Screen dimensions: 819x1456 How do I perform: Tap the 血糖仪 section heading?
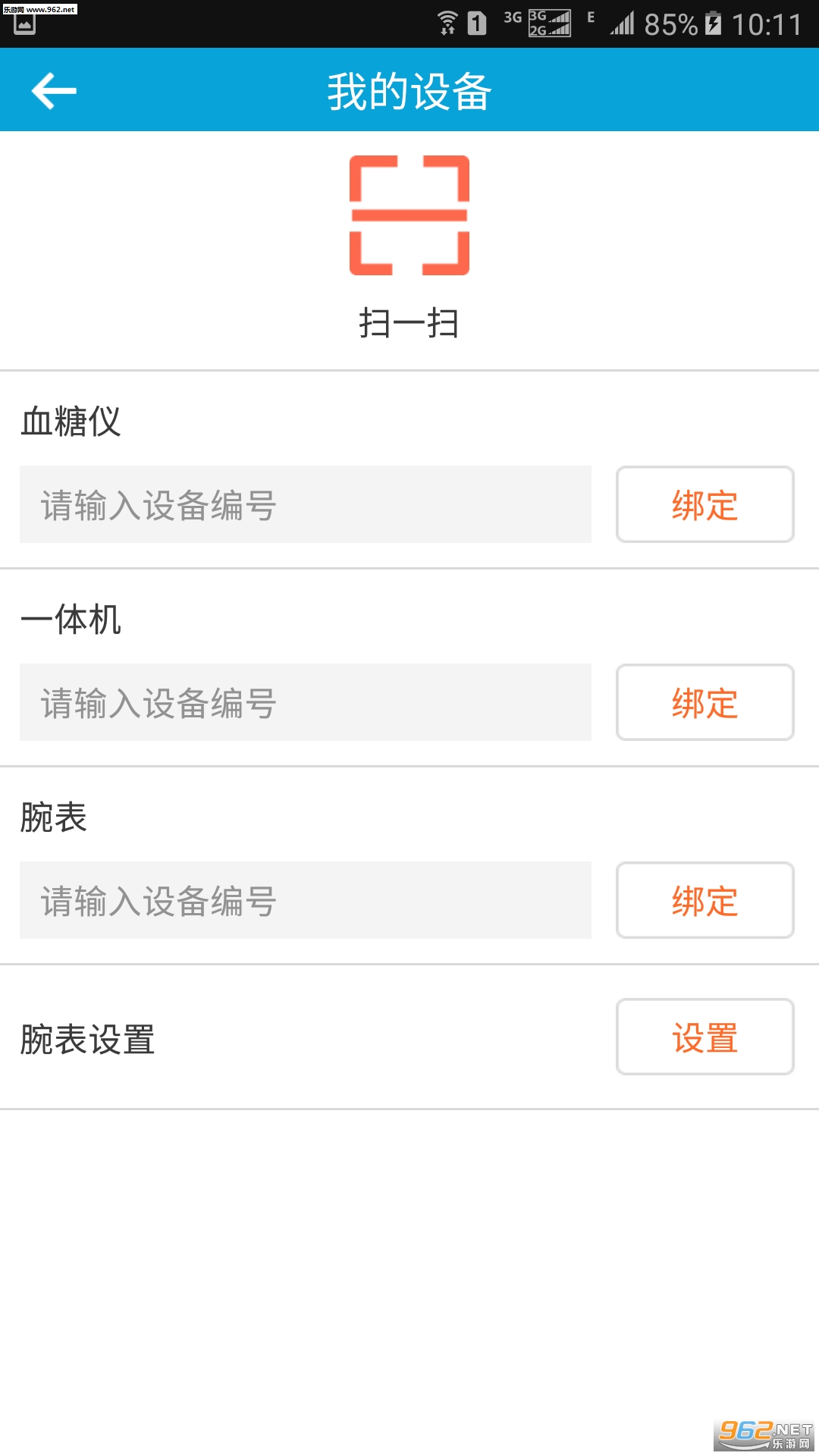click(71, 422)
